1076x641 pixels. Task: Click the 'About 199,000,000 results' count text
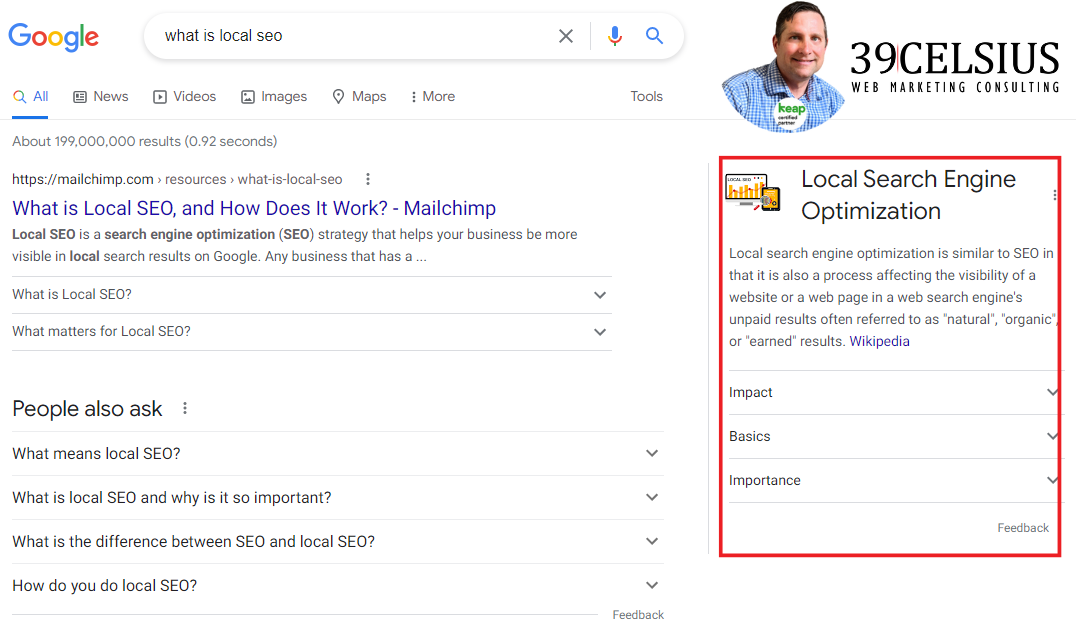coord(145,141)
